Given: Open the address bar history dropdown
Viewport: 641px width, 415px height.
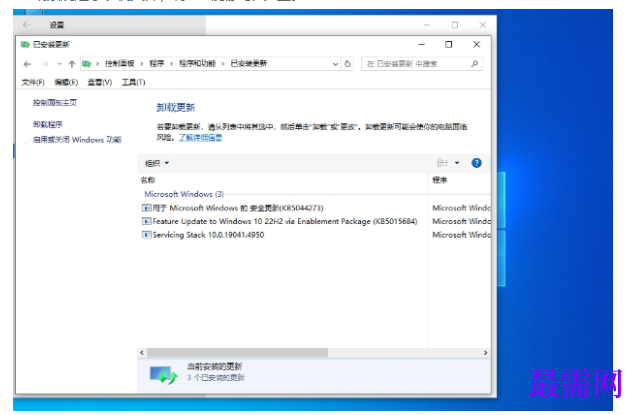Looking at the screenshot, I should click(335, 64).
